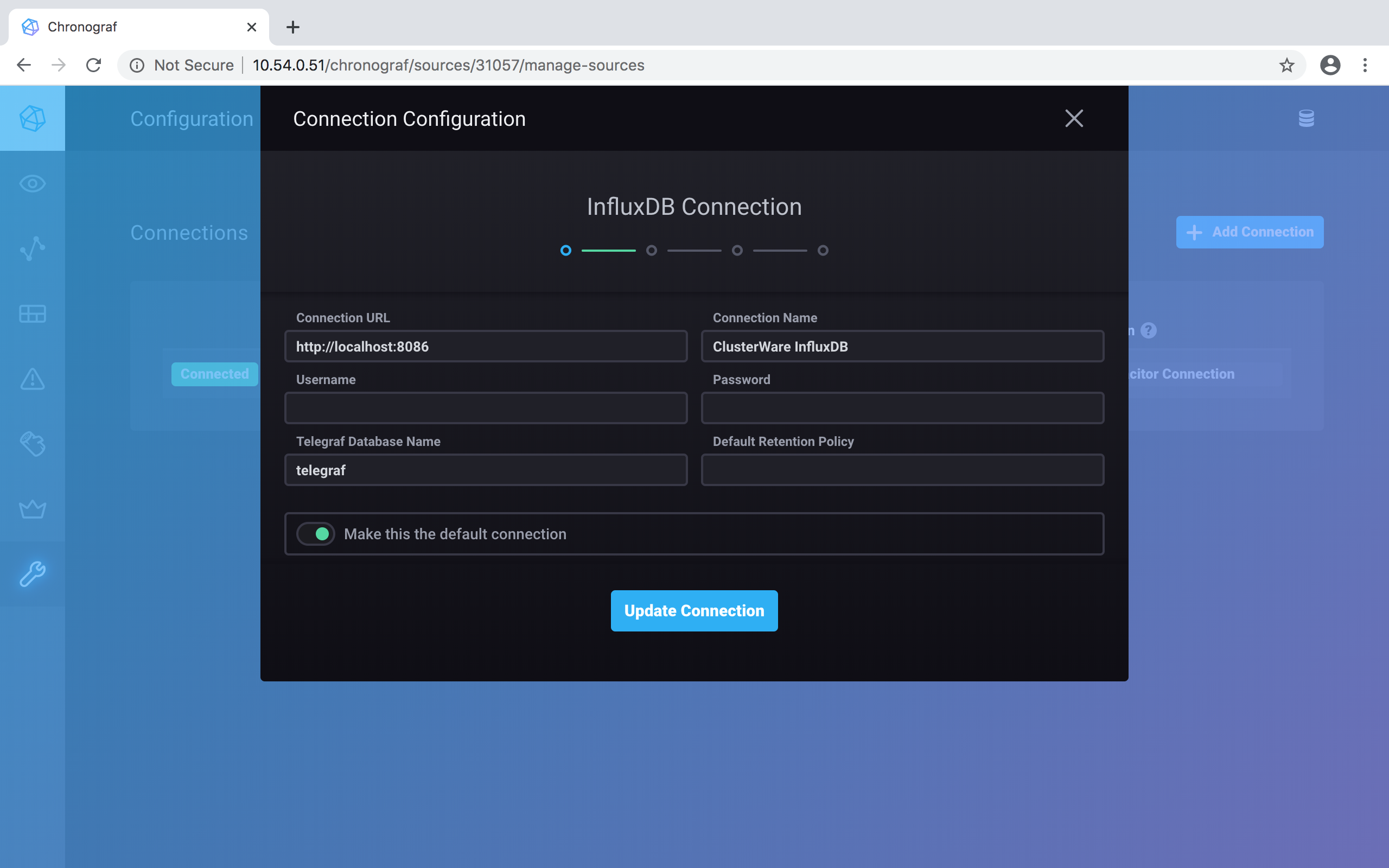Open the Chrome profile avatar menu
1389x868 pixels.
tap(1330, 65)
